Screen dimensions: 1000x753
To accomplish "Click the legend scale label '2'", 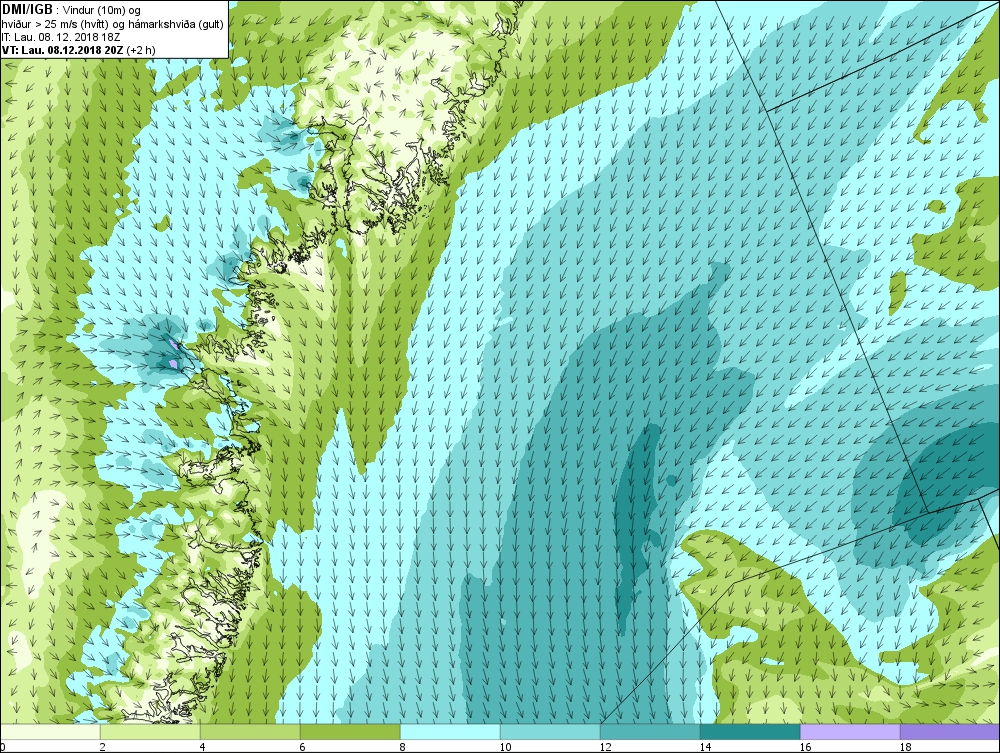I will coord(102,747).
